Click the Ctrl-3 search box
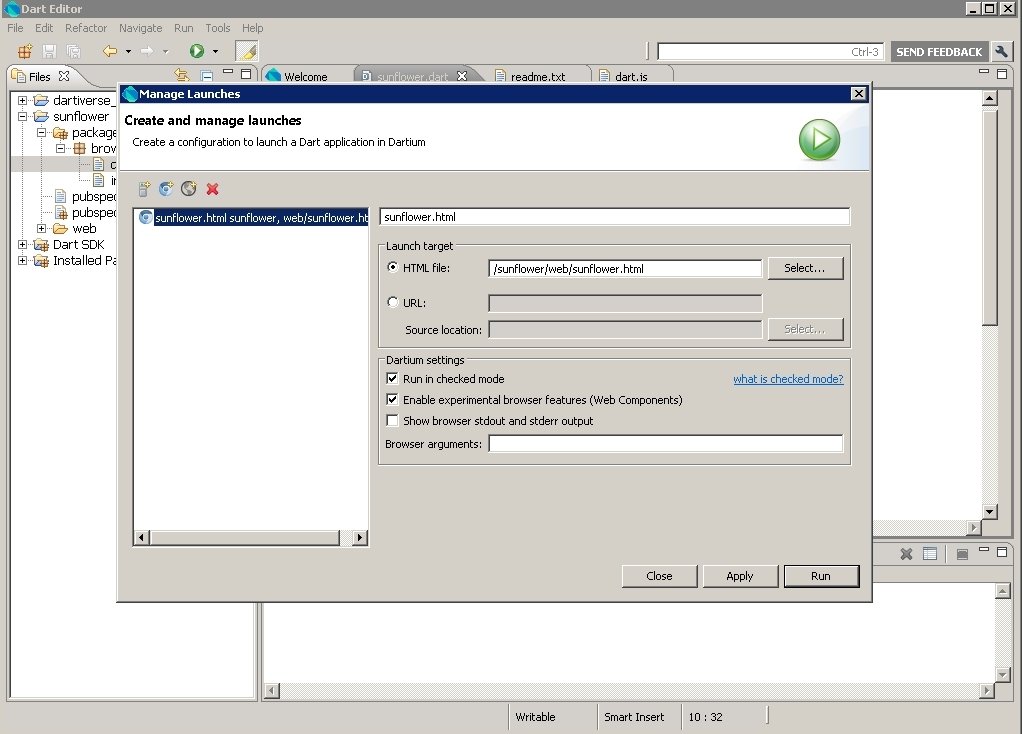Image resolution: width=1022 pixels, height=734 pixels. pos(770,51)
